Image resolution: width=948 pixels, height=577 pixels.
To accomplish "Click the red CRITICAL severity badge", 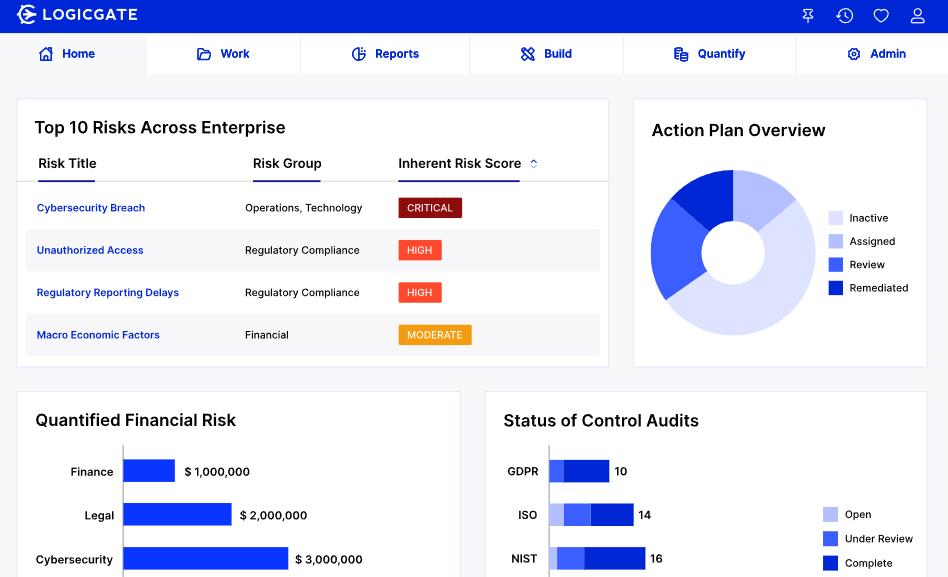I will tap(430, 207).
